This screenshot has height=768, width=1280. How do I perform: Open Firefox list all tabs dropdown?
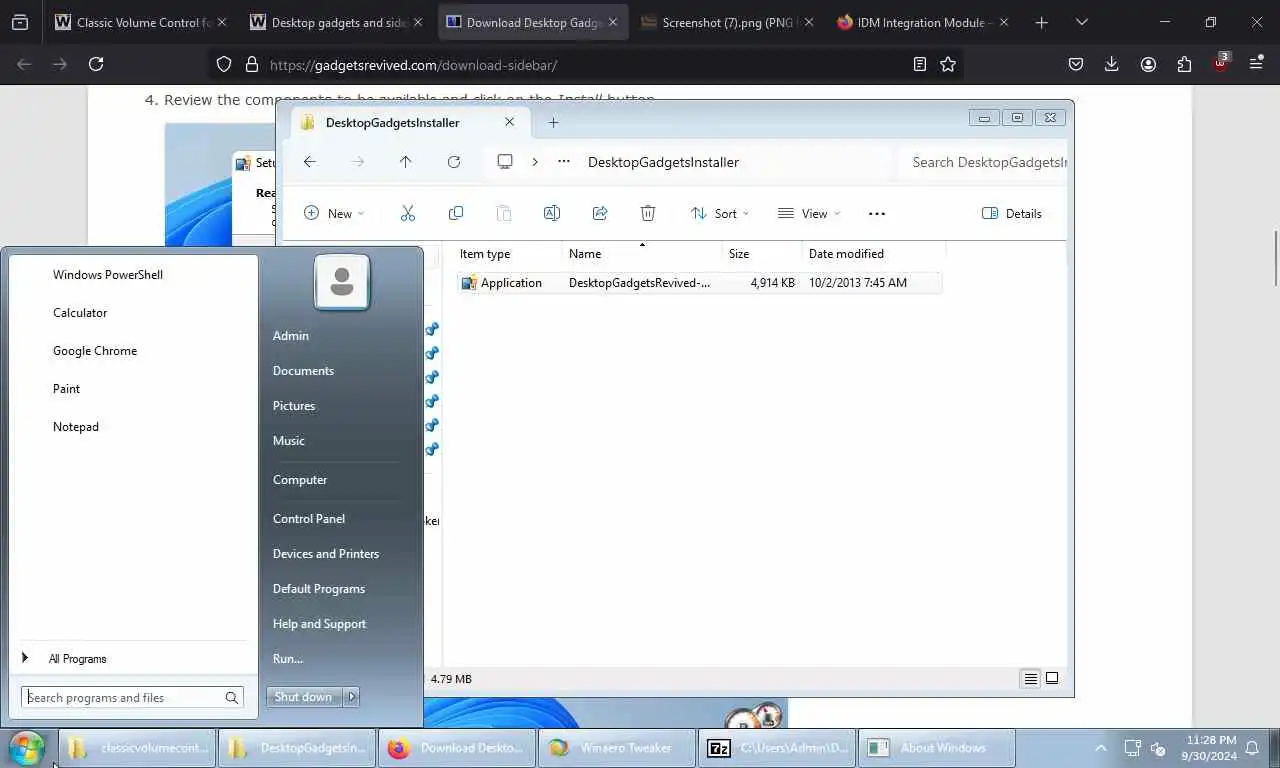(x=1081, y=22)
